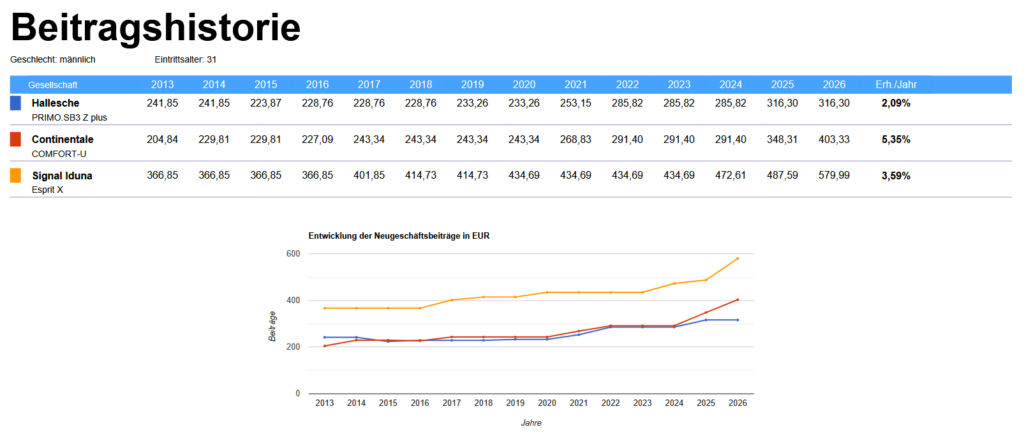Screen dimensions: 1024x434
Task: Click the Jahre x-axis label below chart
Action: coord(531,422)
